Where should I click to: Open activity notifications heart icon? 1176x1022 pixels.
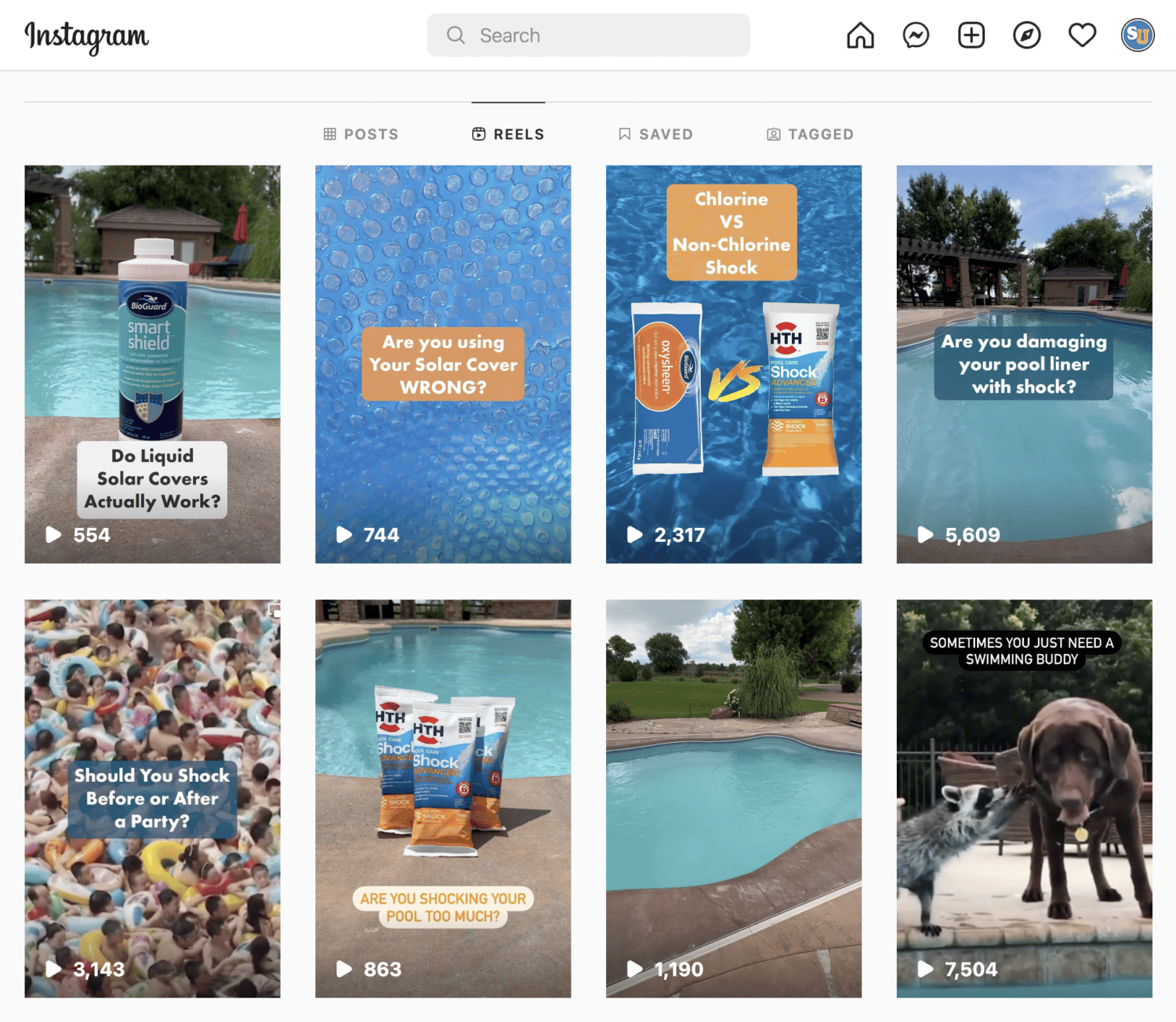point(1083,35)
